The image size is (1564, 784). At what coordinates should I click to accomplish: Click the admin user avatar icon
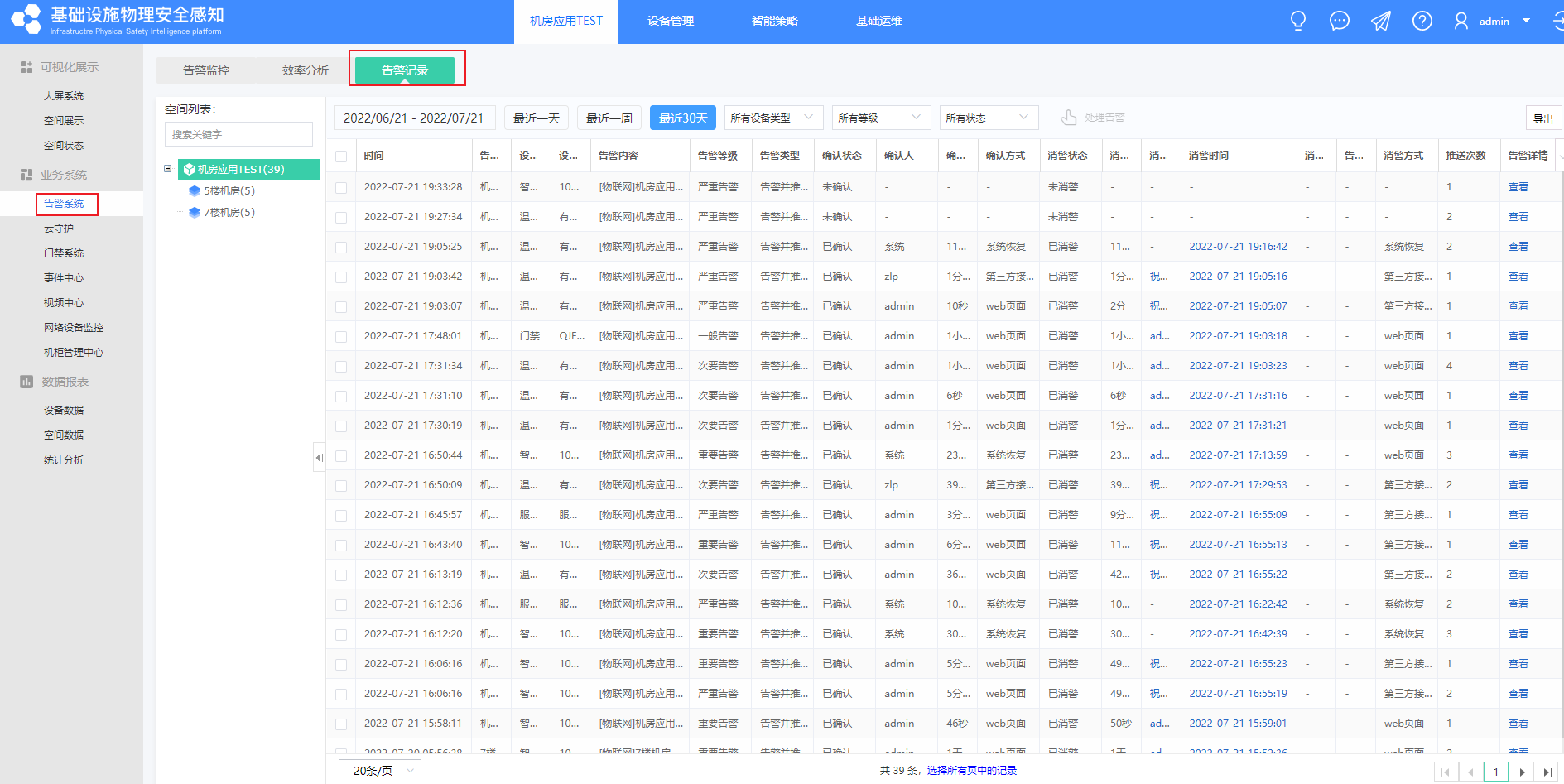click(1461, 22)
